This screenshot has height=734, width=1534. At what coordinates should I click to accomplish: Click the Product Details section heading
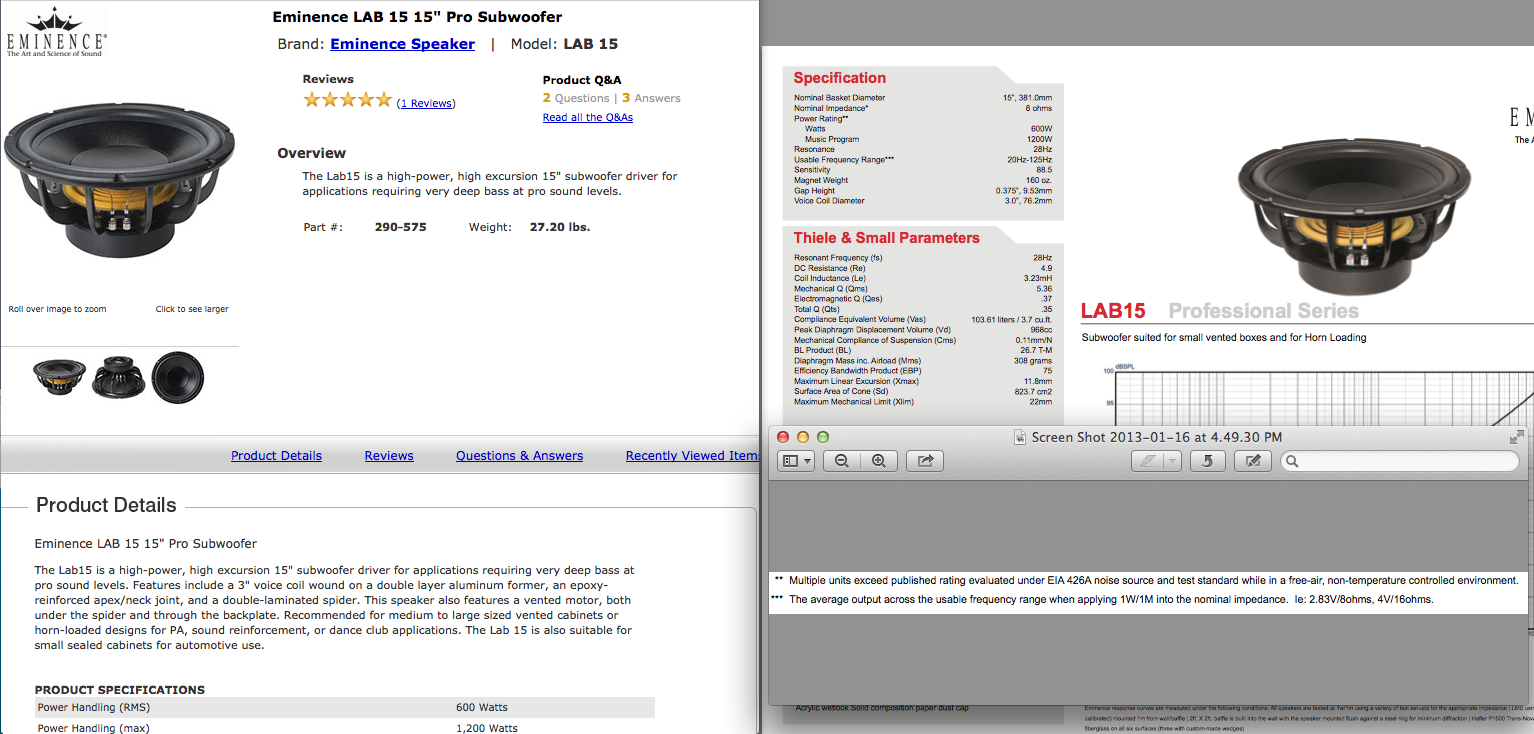(106, 505)
